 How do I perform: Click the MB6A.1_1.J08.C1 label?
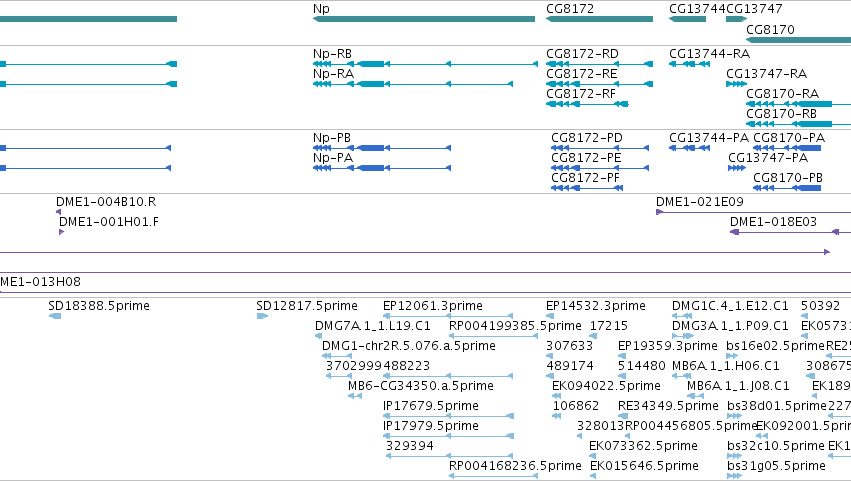(x=738, y=387)
